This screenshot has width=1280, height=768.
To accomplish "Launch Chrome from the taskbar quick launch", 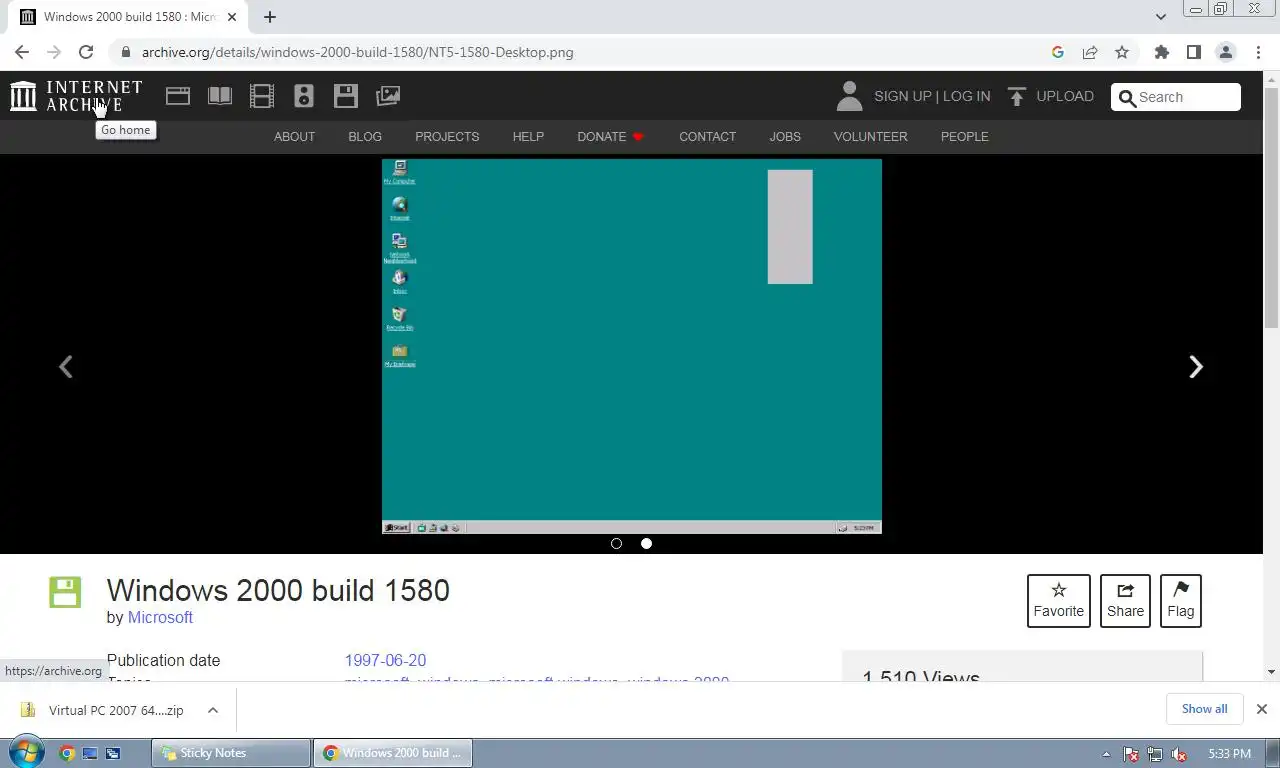I will coord(67,753).
